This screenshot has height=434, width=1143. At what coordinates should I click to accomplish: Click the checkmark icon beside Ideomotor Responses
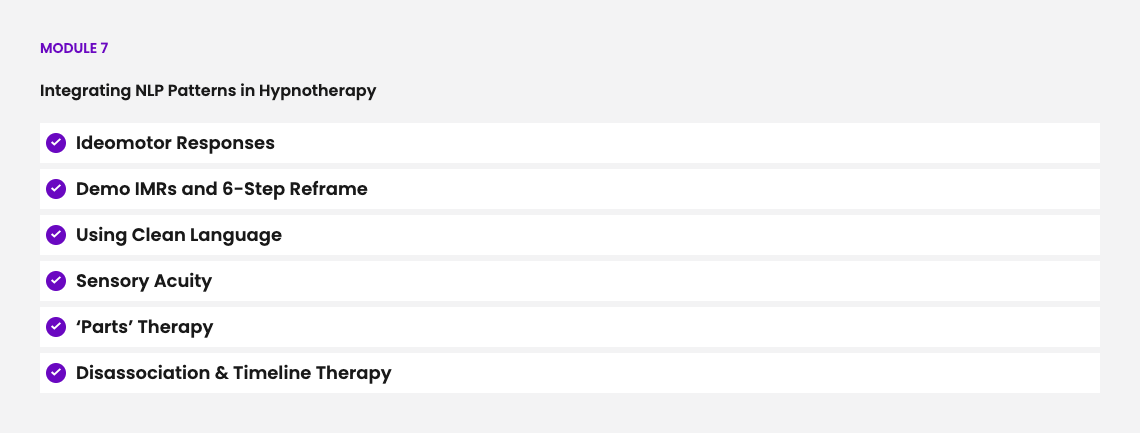click(x=56, y=143)
